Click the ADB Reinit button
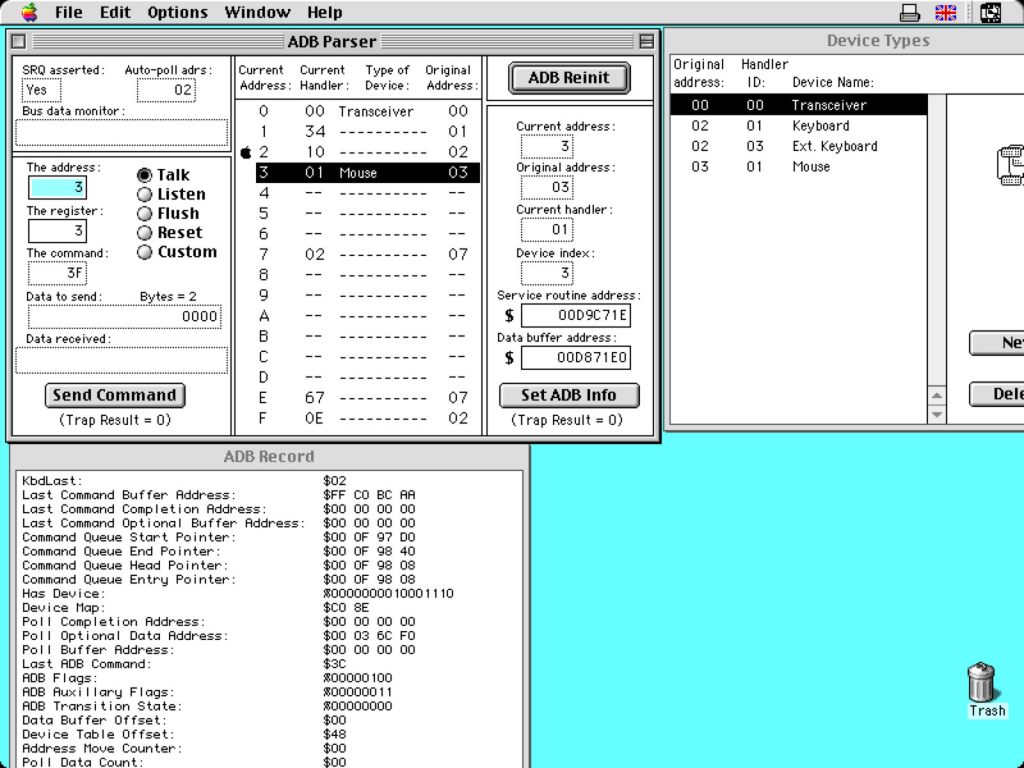 pyautogui.click(x=569, y=78)
